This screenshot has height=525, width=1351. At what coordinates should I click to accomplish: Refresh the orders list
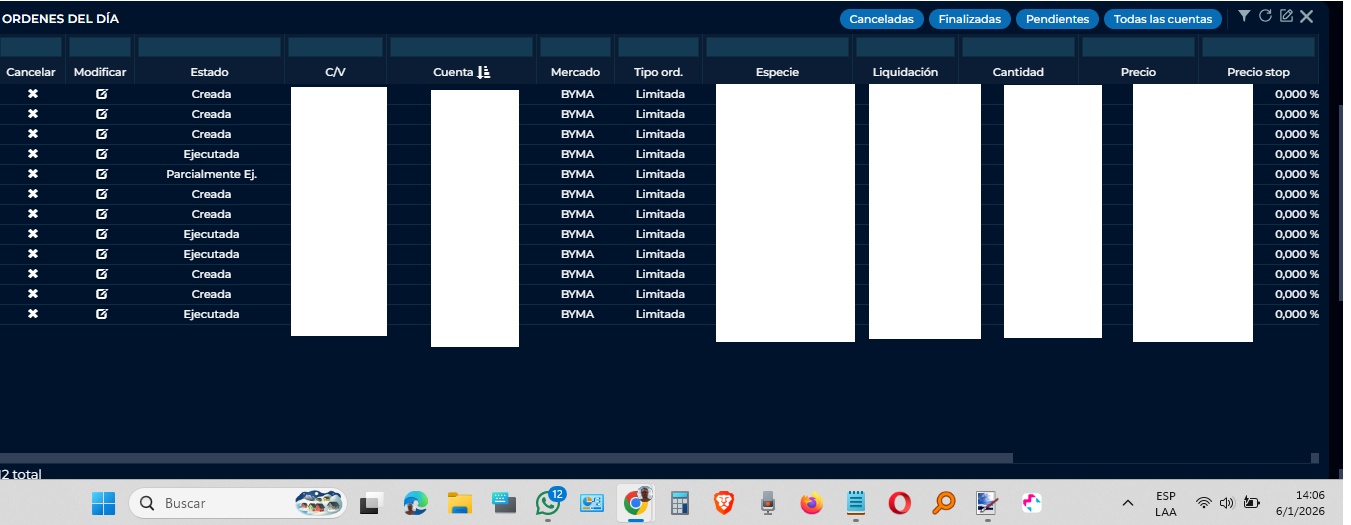tap(1265, 16)
